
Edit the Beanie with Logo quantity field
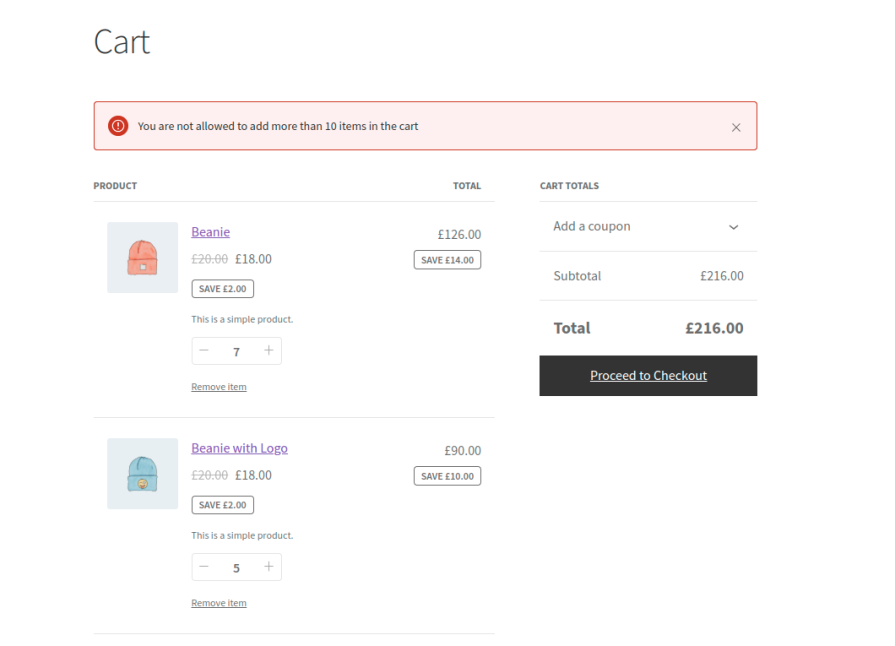point(236,568)
